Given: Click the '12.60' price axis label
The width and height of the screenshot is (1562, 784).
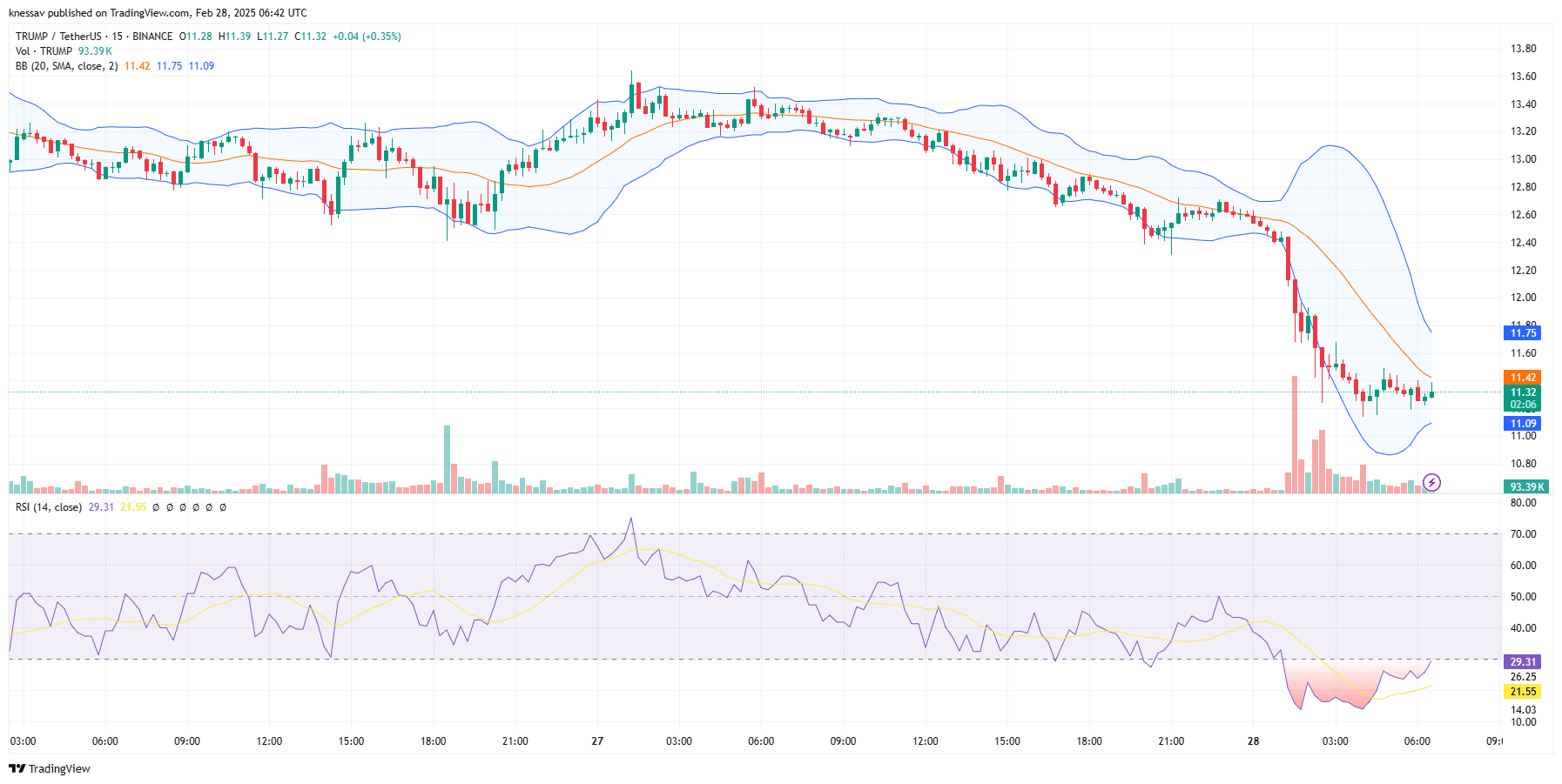Looking at the screenshot, I should click(x=1523, y=215).
